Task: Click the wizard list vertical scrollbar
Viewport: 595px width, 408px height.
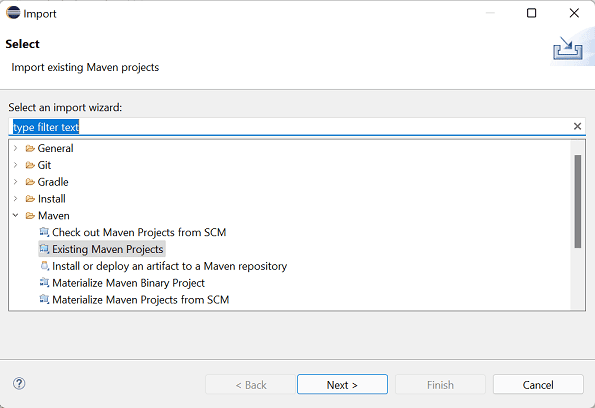Action: tap(578, 202)
